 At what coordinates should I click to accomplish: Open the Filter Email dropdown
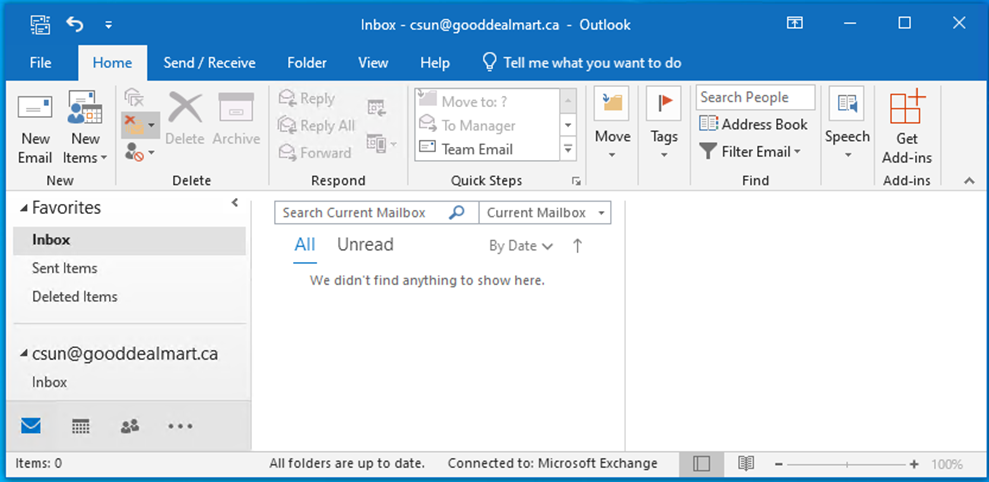[751, 151]
